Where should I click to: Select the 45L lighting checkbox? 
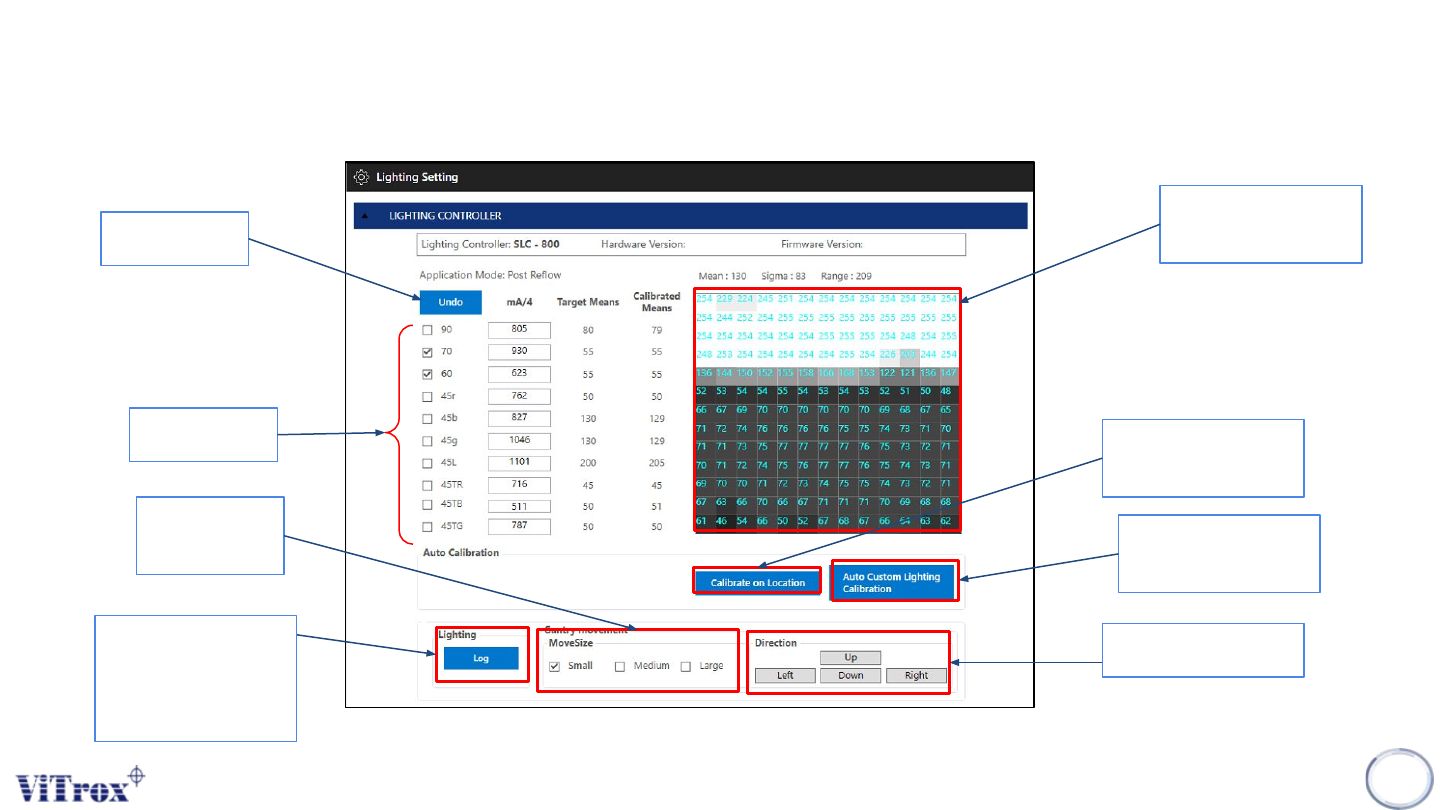point(427,463)
